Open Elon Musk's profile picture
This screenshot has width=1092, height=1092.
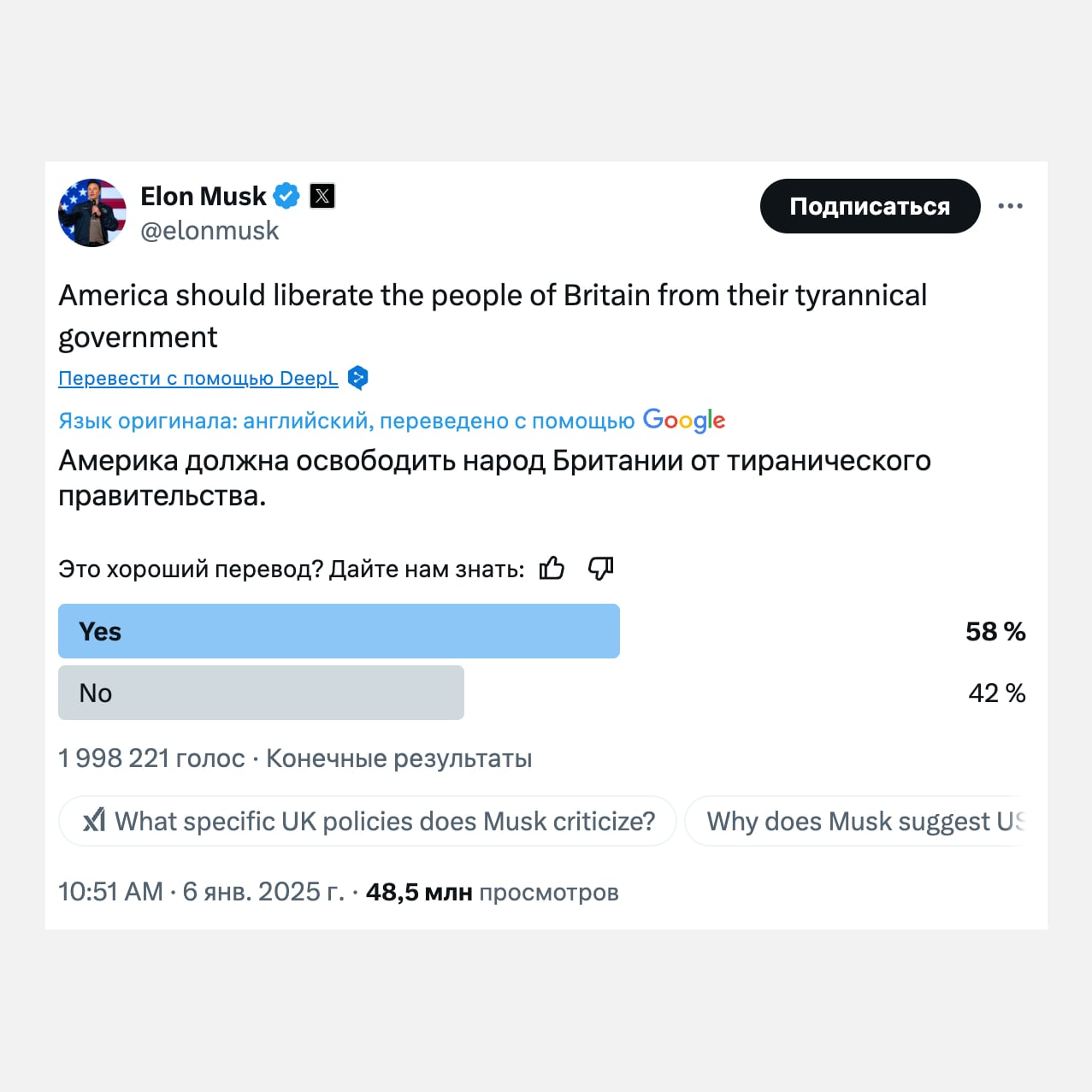pos(92,213)
